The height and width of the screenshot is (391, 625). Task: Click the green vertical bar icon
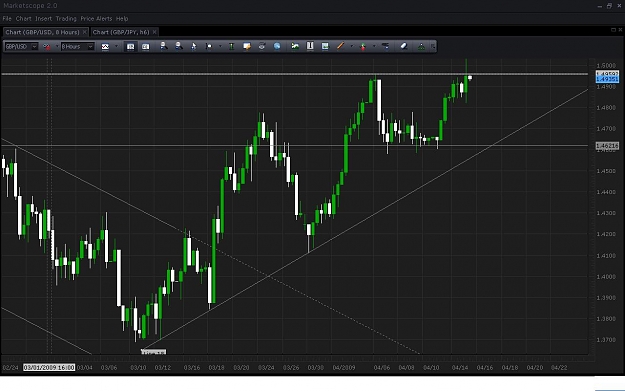pyautogui.click(x=231, y=46)
